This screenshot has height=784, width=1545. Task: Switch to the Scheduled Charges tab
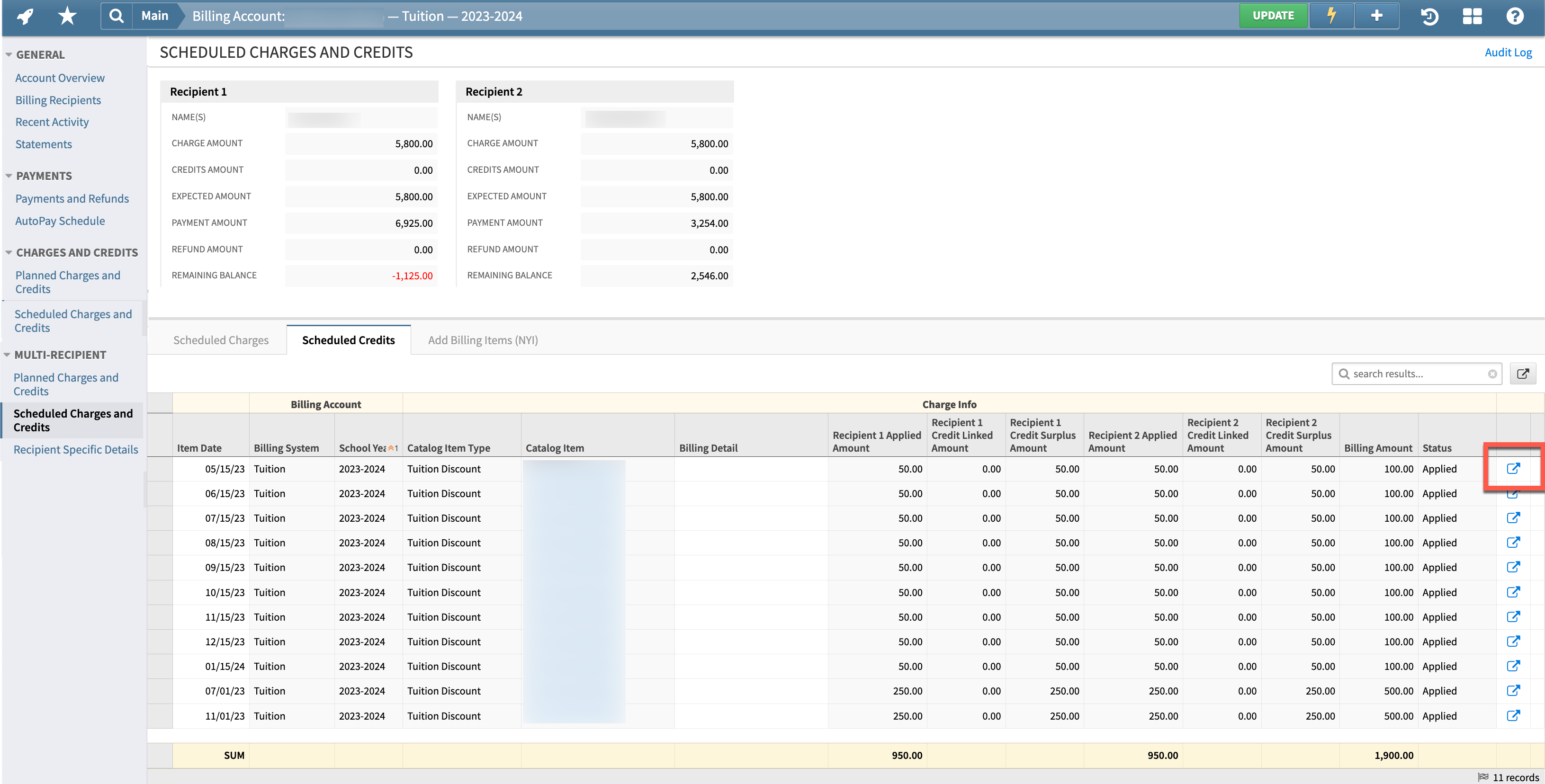tap(221, 340)
